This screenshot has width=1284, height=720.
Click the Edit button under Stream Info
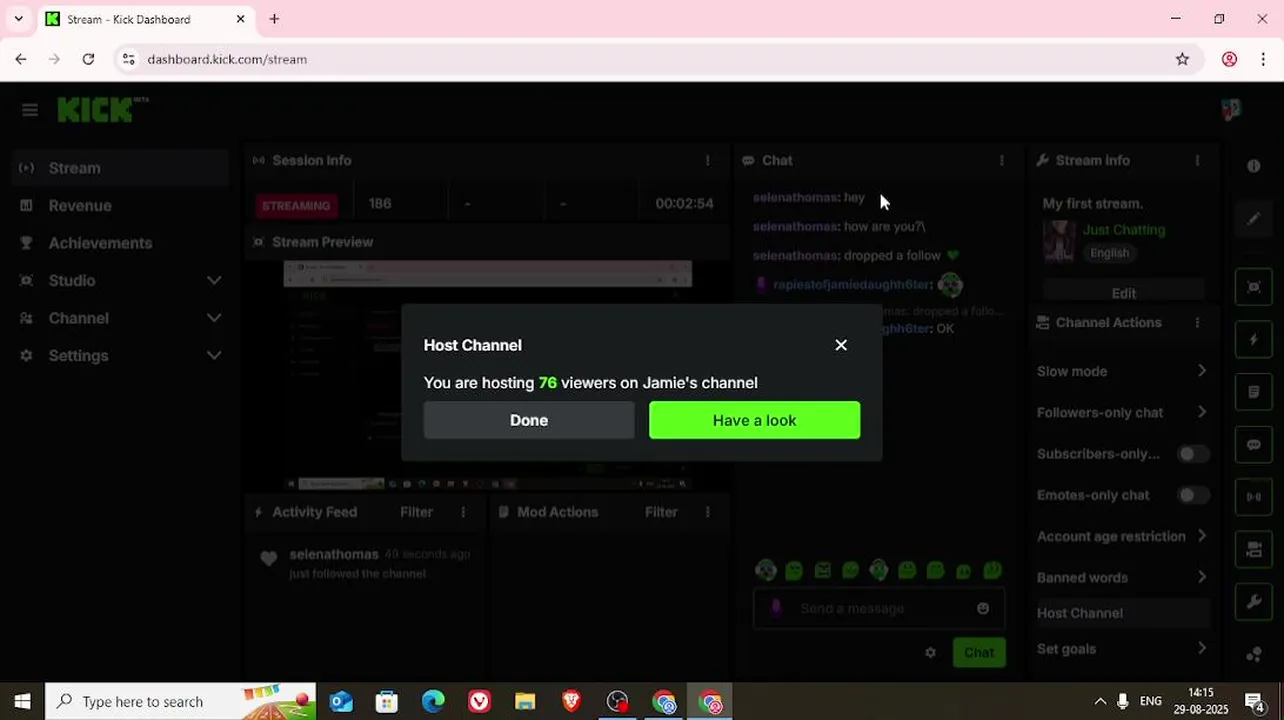pyautogui.click(x=1124, y=293)
